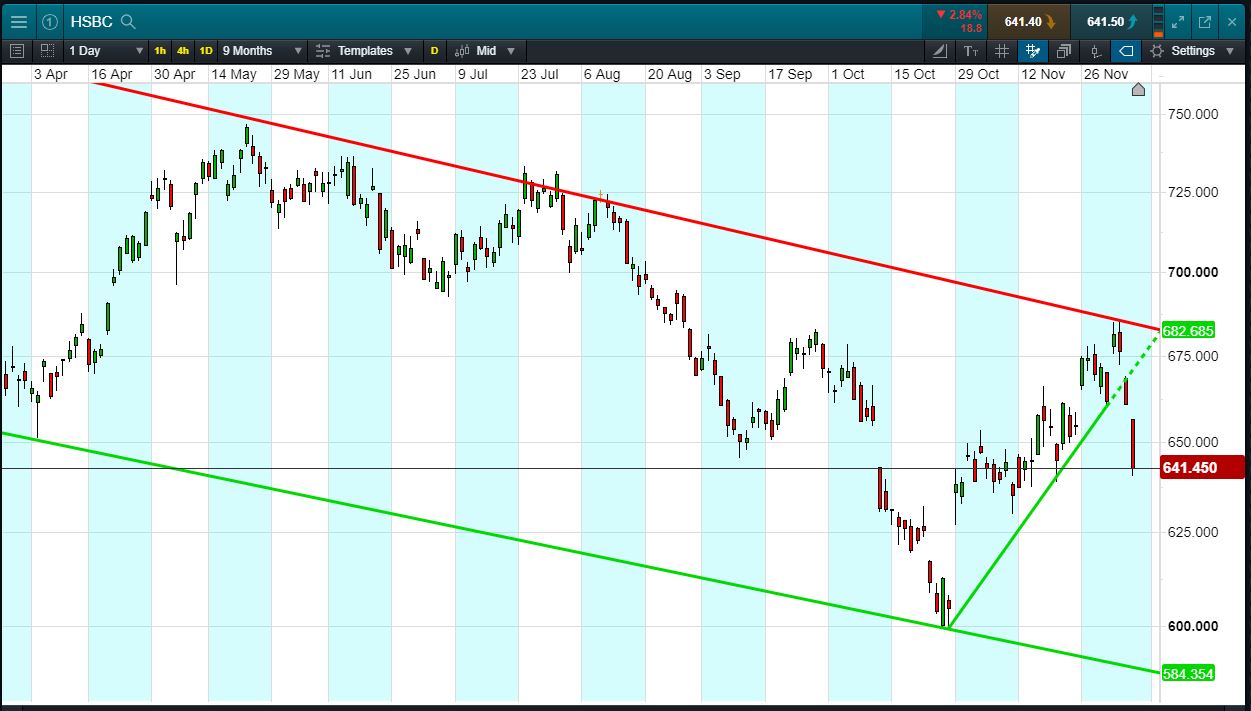The height and width of the screenshot is (711, 1251).
Task: Close the HSBC chart panel
Action: [1231, 21]
